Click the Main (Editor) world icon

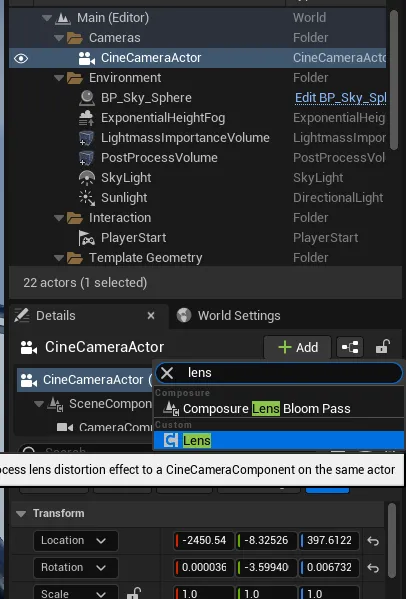tap(63, 18)
